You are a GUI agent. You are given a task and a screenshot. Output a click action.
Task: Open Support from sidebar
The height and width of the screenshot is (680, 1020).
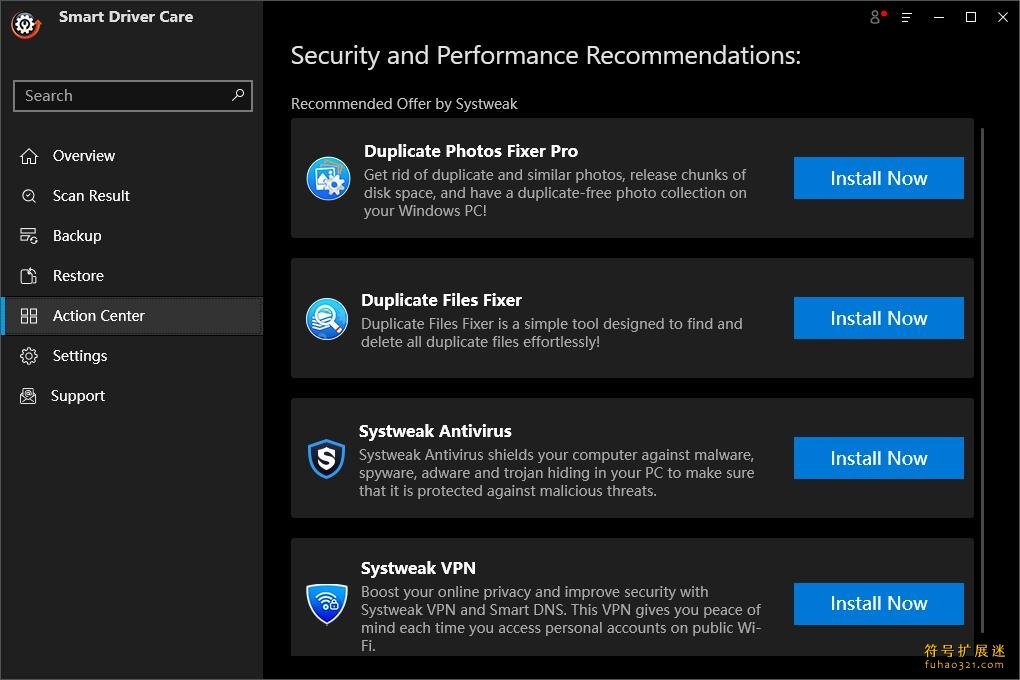tap(132, 396)
